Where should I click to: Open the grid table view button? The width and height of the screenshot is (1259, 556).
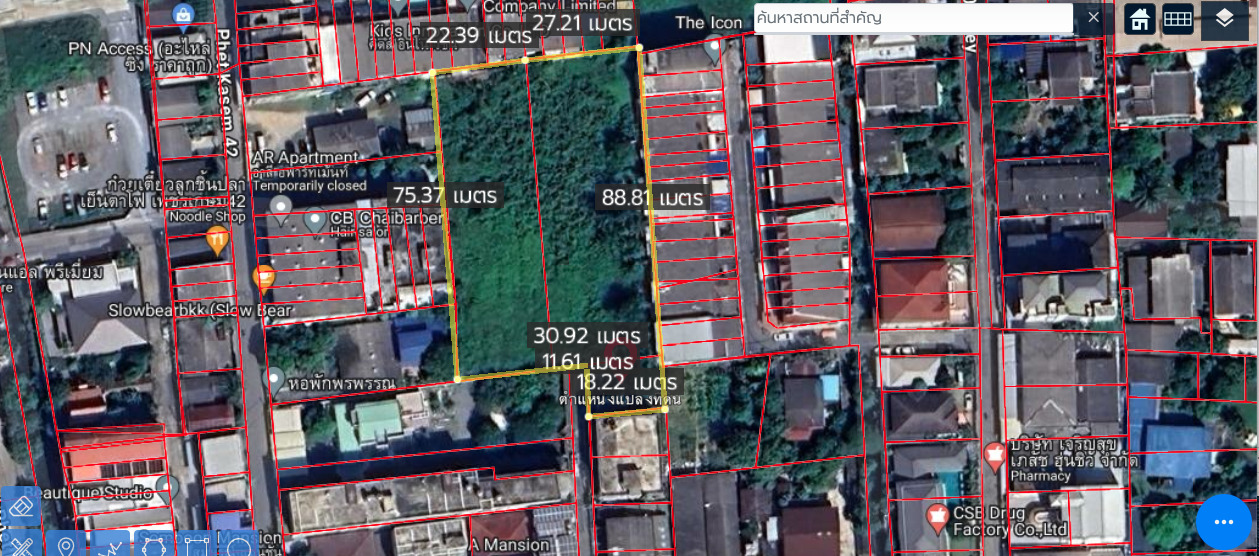click(1177, 18)
